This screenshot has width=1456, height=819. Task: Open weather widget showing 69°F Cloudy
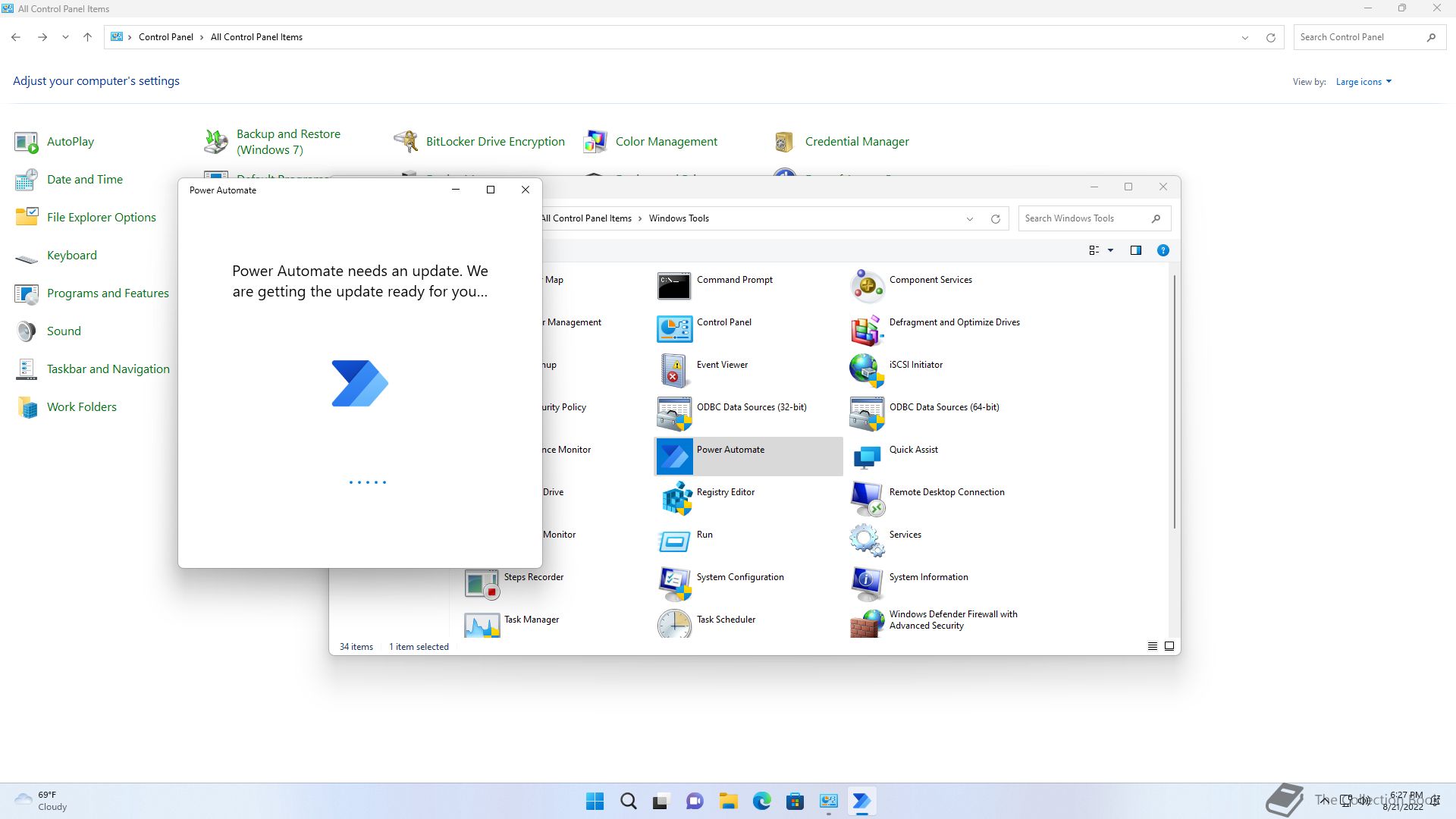(41, 801)
